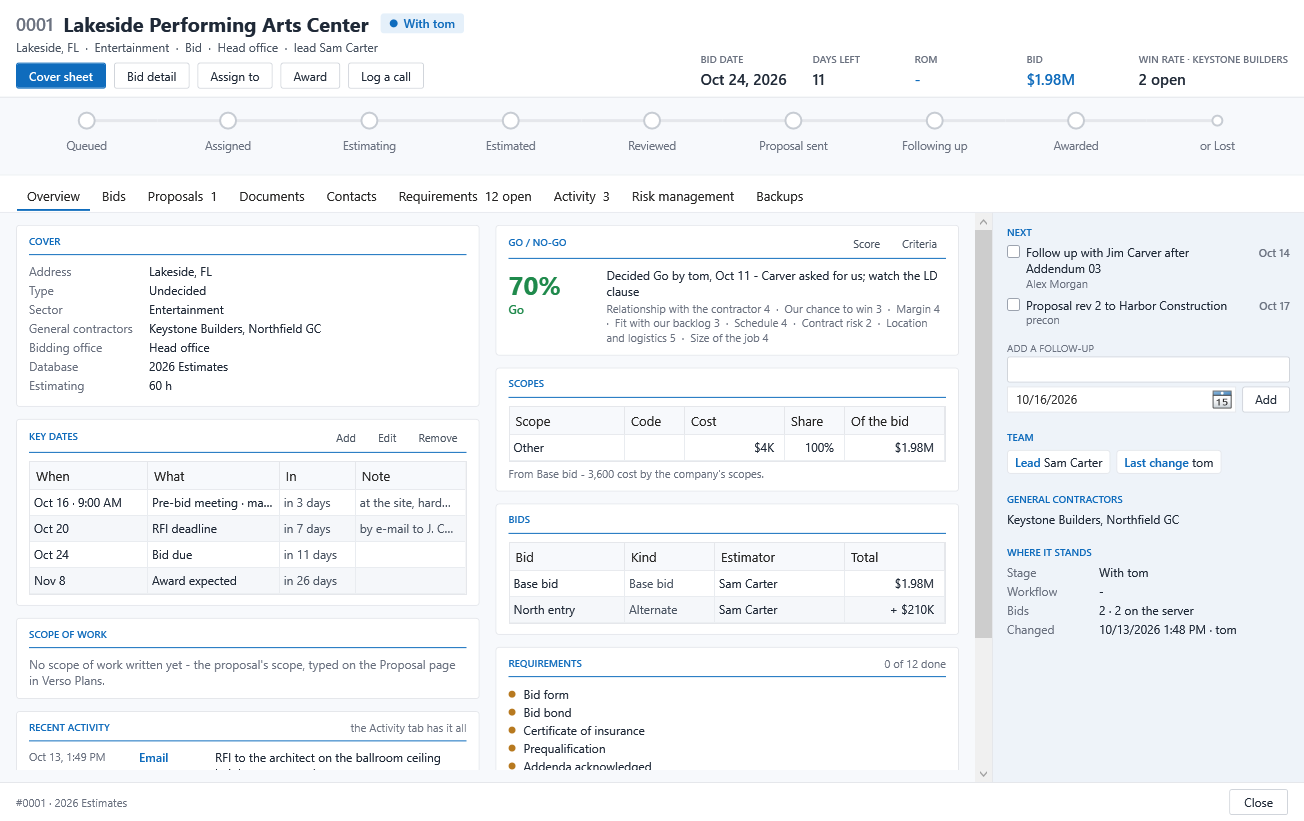1304x821 pixels.
Task: Select the Assigned stage circle
Action: pyautogui.click(x=228, y=121)
